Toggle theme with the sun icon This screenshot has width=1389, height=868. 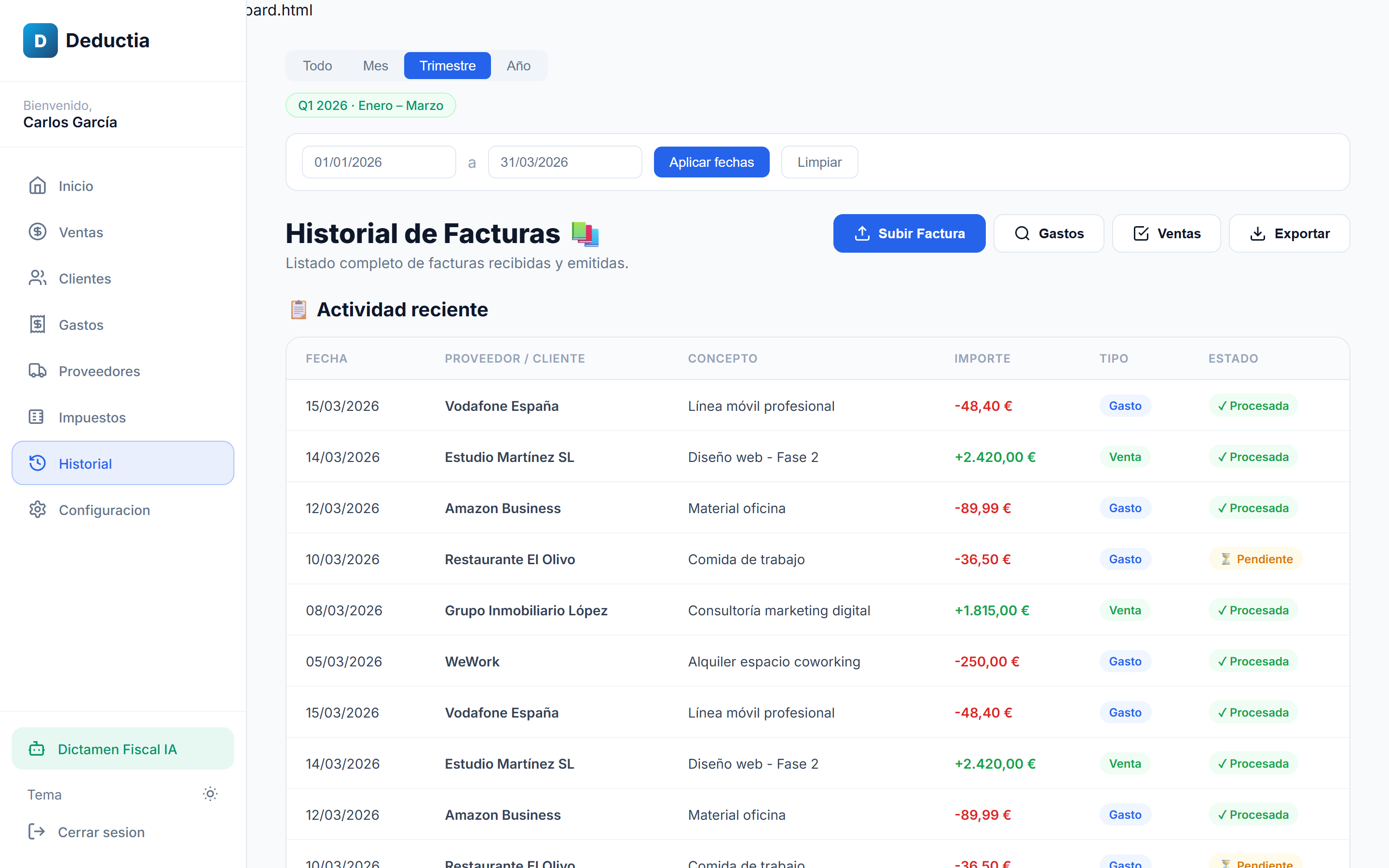click(x=210, y=794)
